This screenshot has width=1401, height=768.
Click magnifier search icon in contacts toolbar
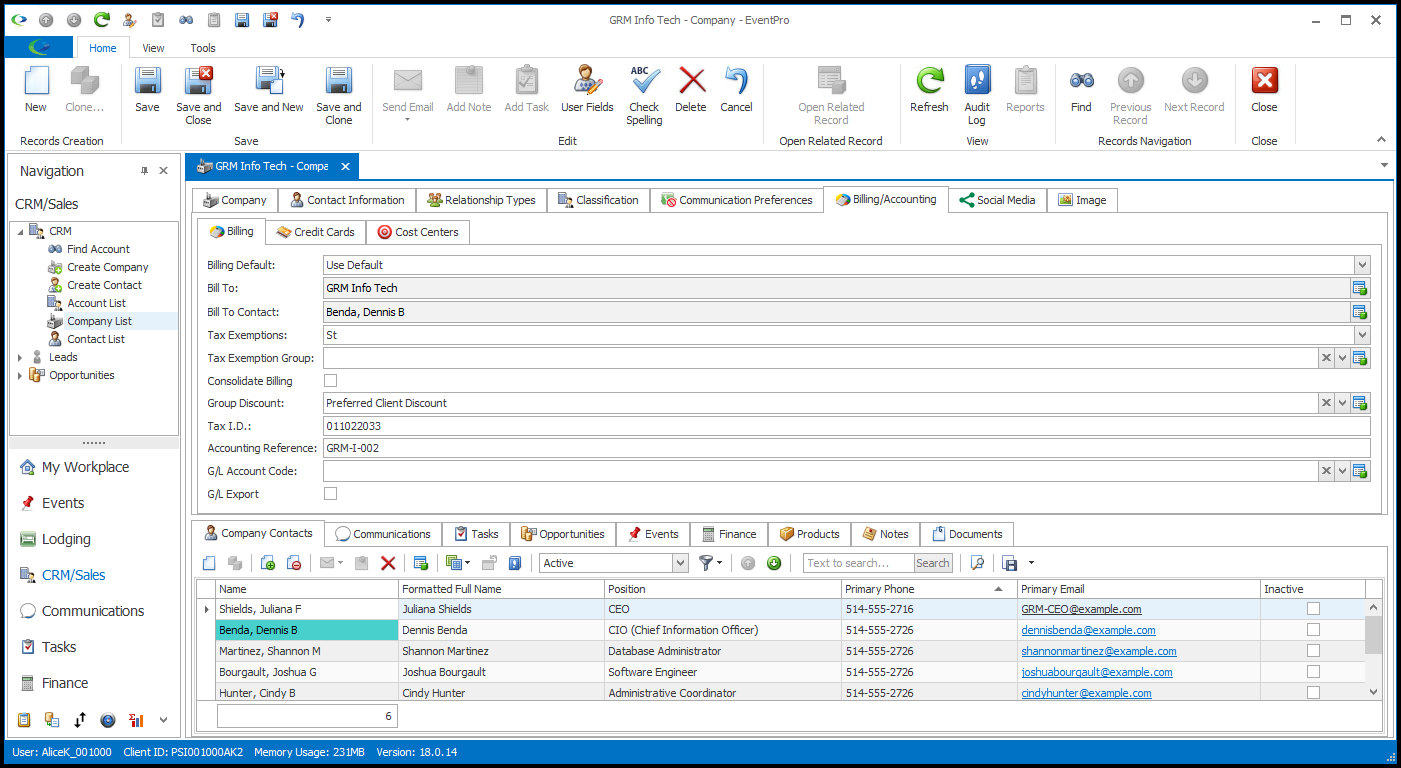tap(977, 563)
